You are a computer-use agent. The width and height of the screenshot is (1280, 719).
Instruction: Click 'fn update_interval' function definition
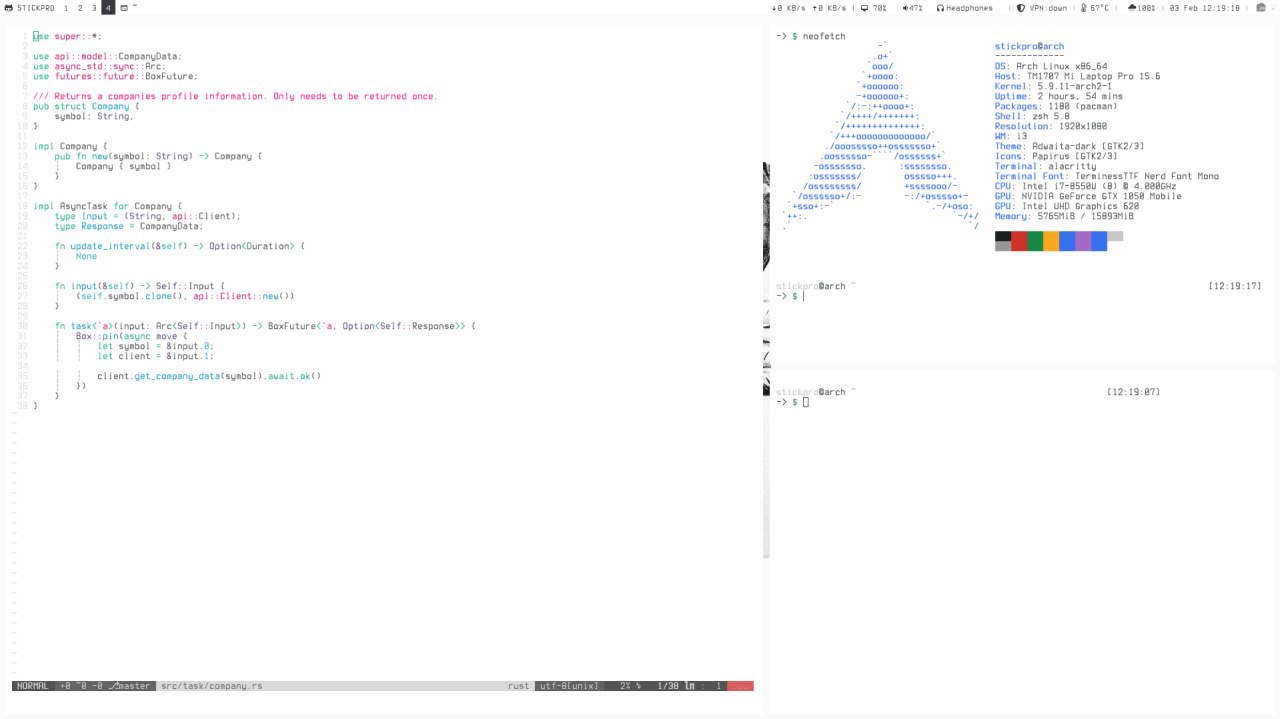coord(180,246)
